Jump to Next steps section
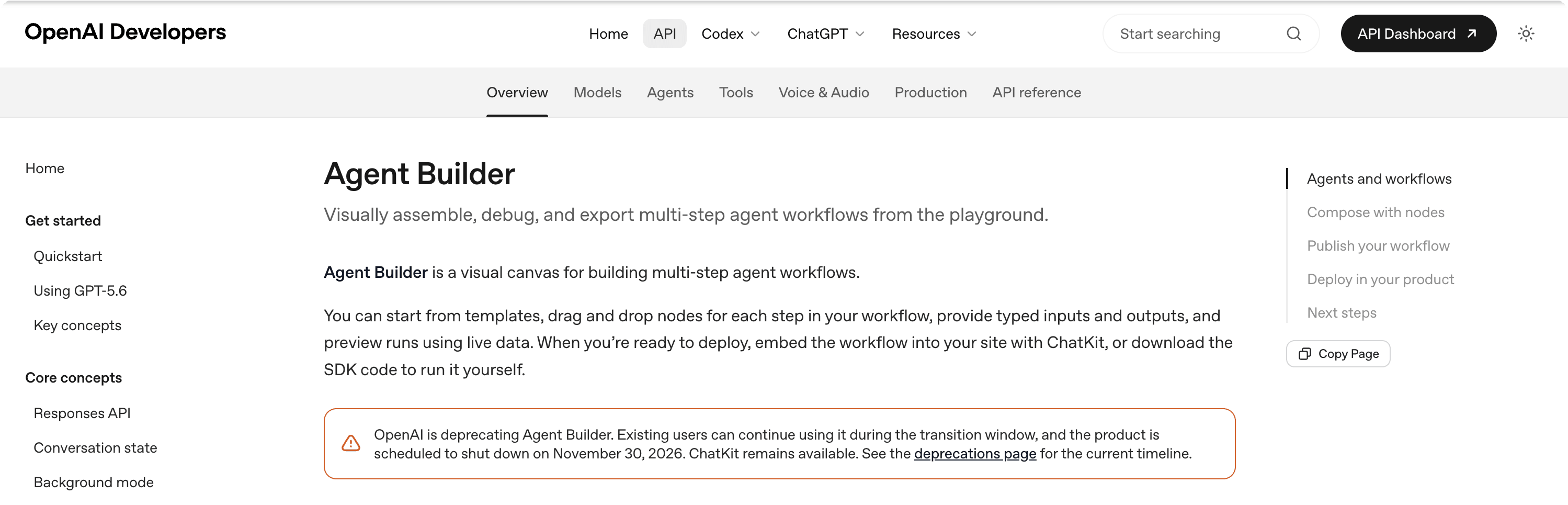Screen dimensions: 1568x505 tap(1341, 313)
